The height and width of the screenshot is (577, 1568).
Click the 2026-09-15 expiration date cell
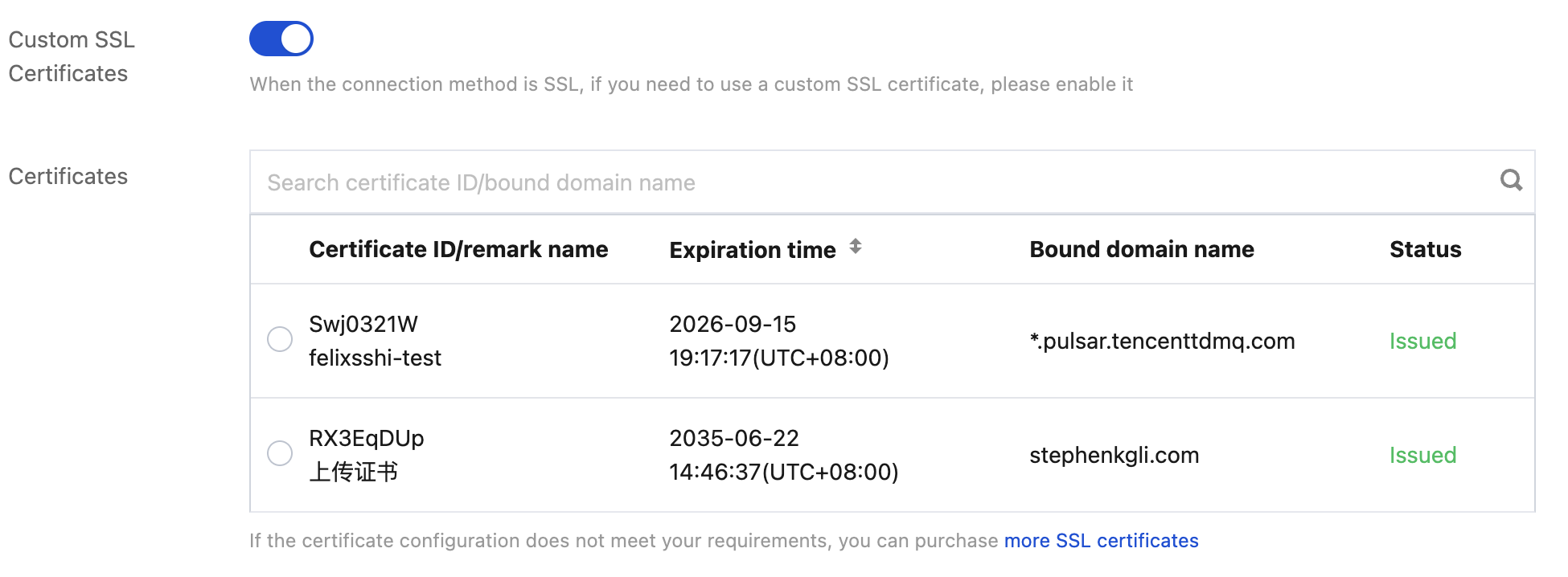pos(733,325)
